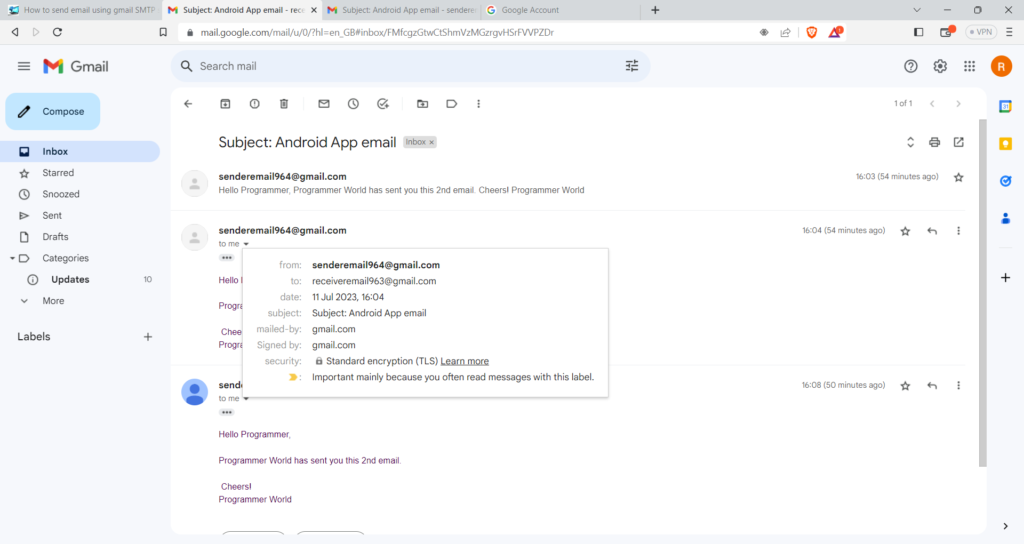Image resolution: width=1024 pixels, height=544 pixels.
Task: Add the conversation to Tasks
Action: pos(383,104)
